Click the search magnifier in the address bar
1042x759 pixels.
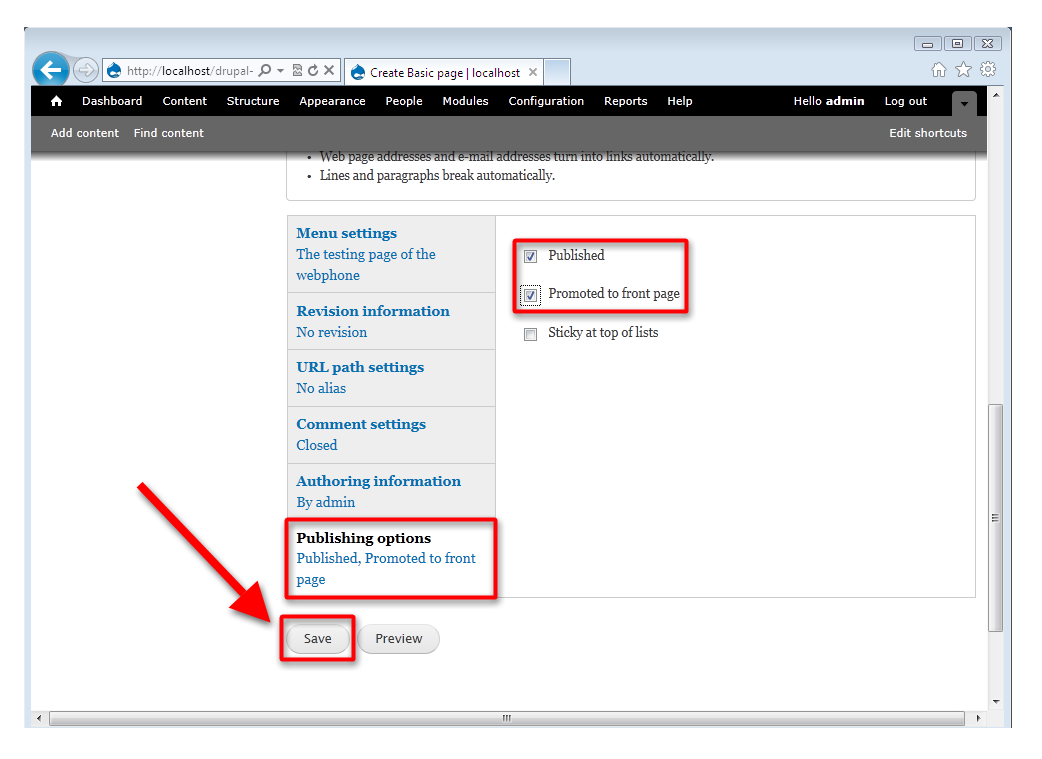click(x=265, y=71)
